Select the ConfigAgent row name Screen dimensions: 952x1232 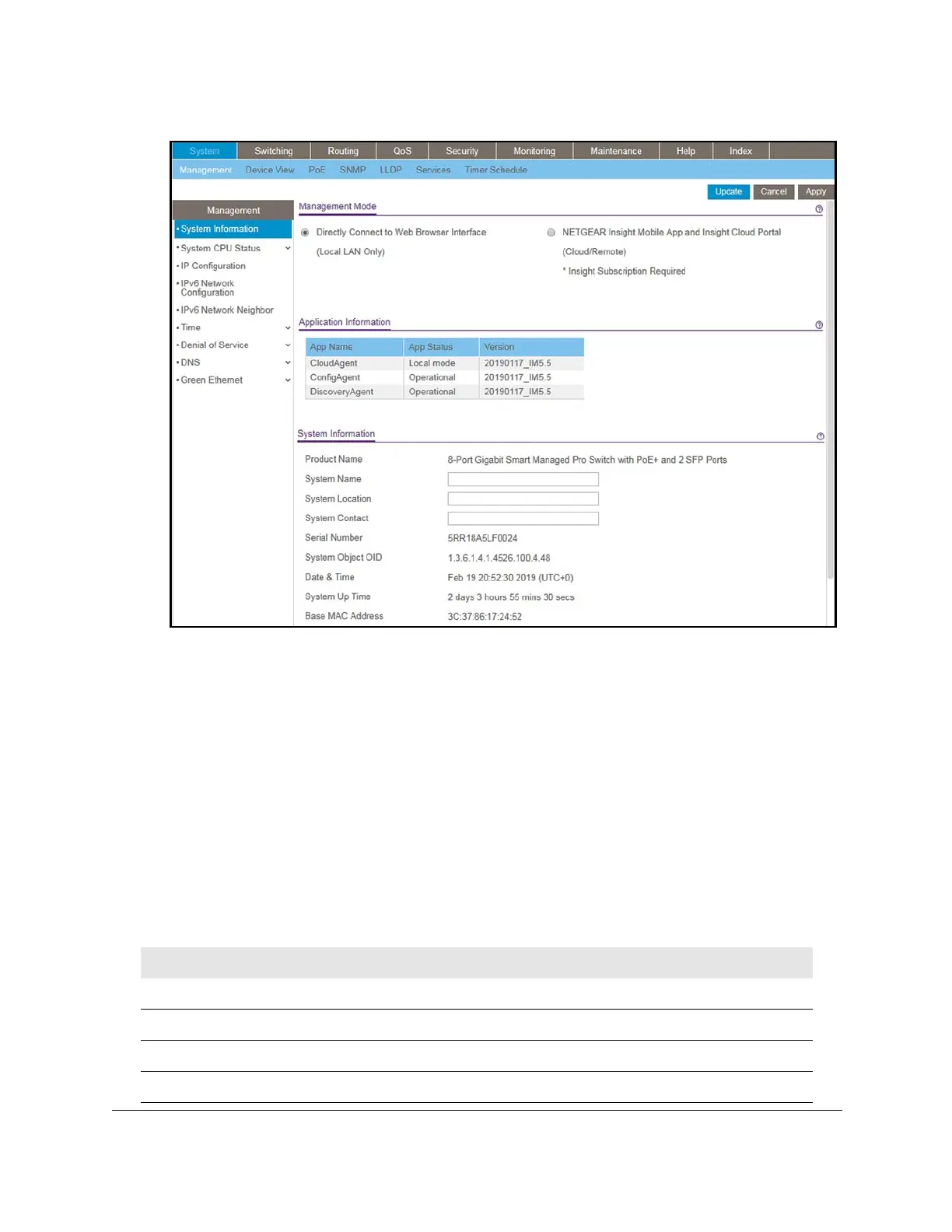point(335,378)
